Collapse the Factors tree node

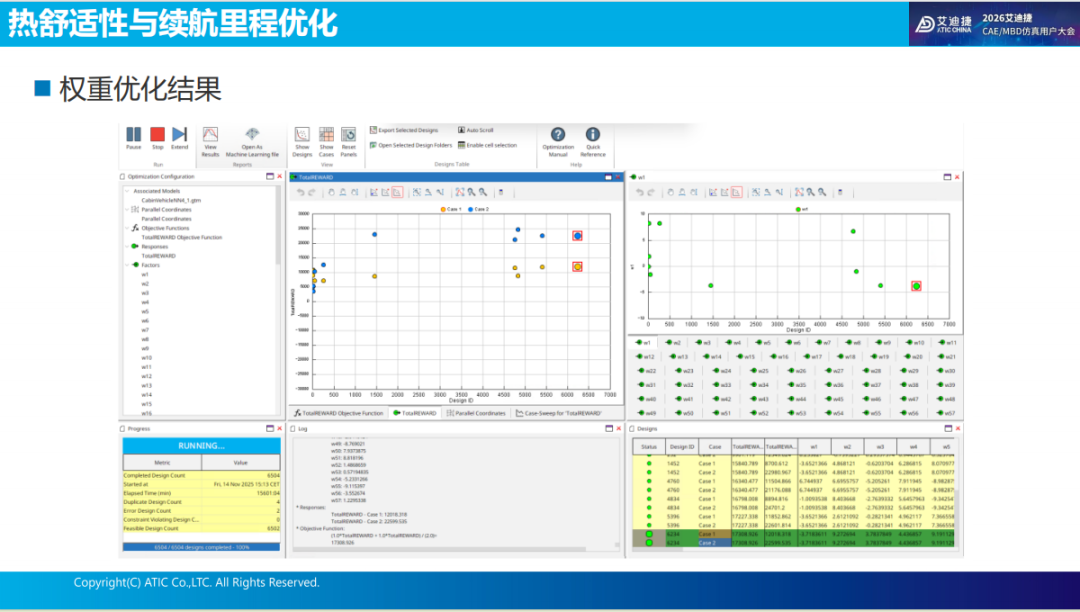pos(127,264)
